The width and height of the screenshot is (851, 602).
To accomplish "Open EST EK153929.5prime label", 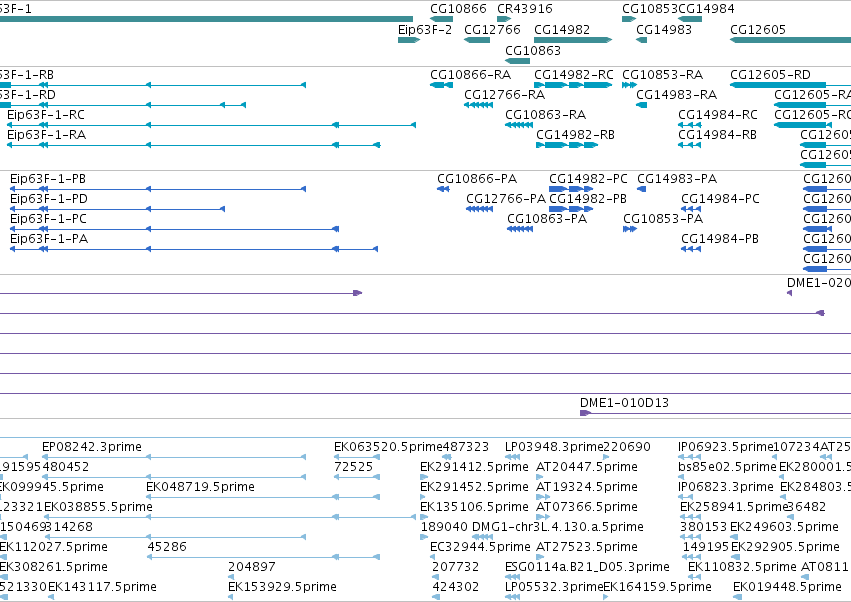I will coord(282,587).
